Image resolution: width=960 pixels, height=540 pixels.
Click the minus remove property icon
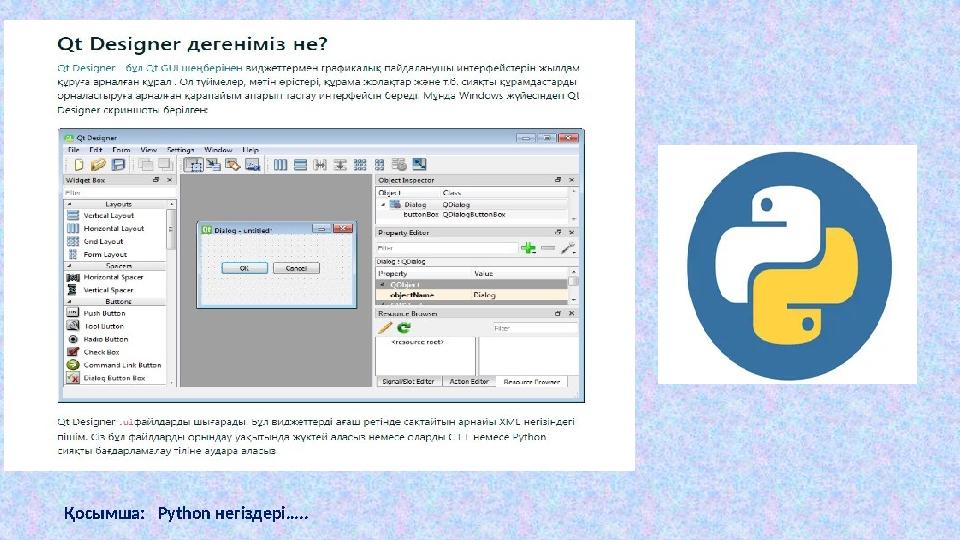tap(548, 248)
